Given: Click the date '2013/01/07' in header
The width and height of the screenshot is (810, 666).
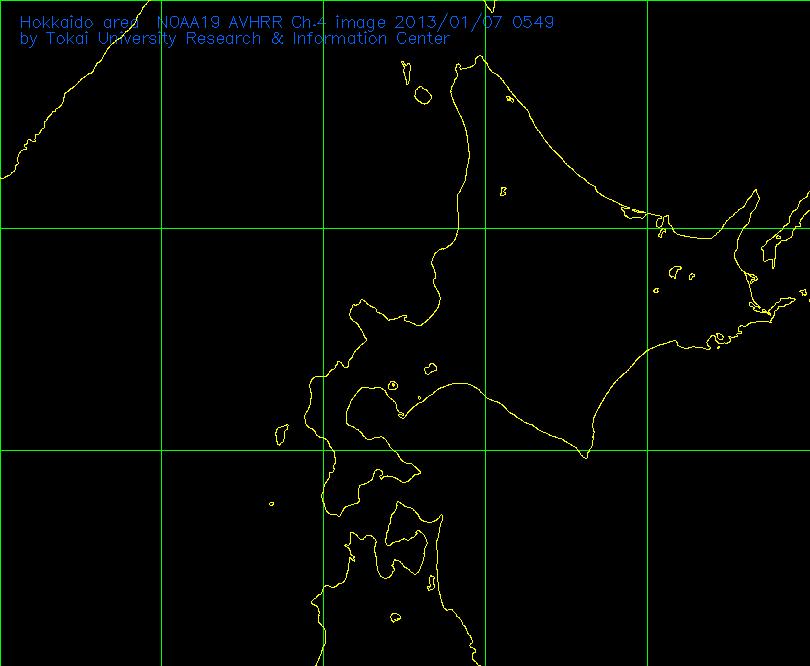Looking at the screenshot, I should pos(448,22).
